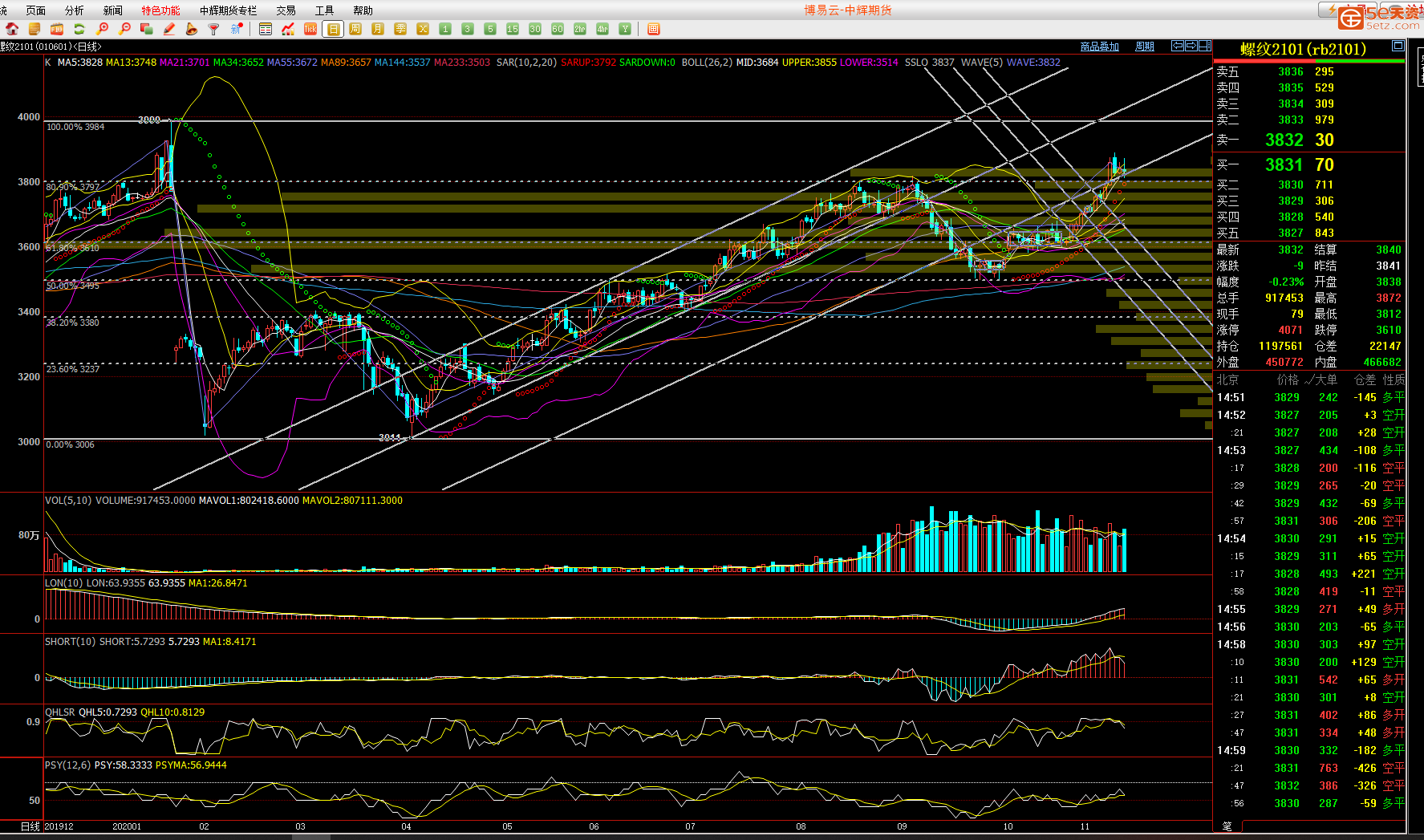Viewport: 1424px width, 840px height.
Task: Click the SHORT(10) indicator label
Action: (x=71, y=641)
